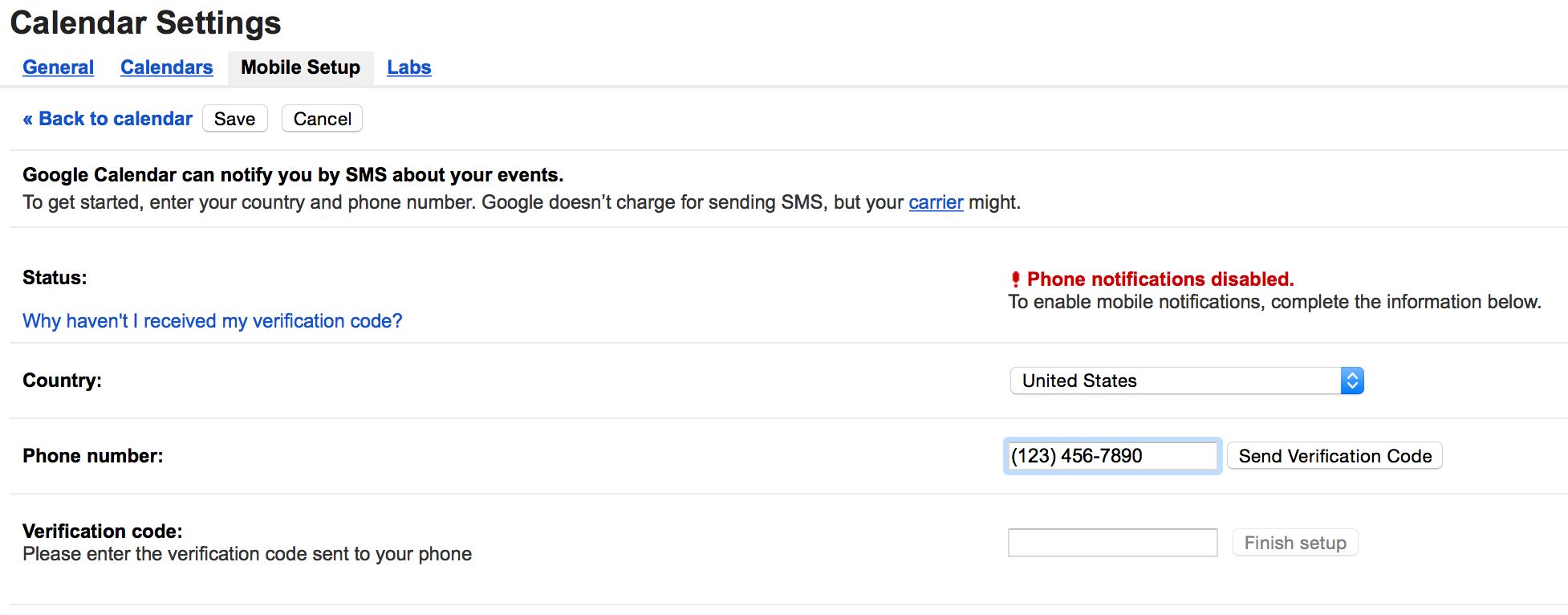Select the Mobile Setup tab
1568x615 pixels.
click(x=300, y=67)
